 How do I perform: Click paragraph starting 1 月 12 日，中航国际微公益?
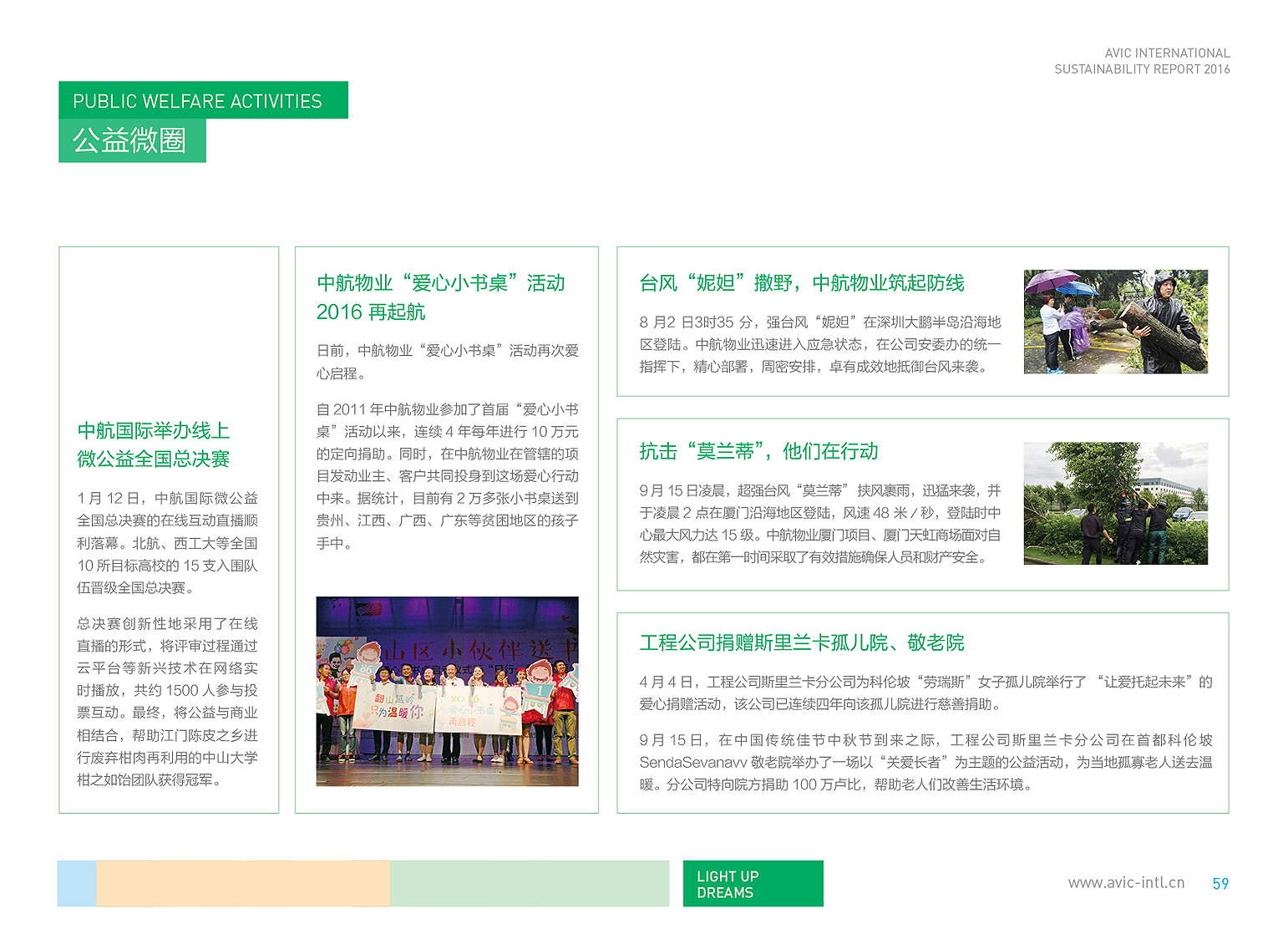[x=168, y=543]
